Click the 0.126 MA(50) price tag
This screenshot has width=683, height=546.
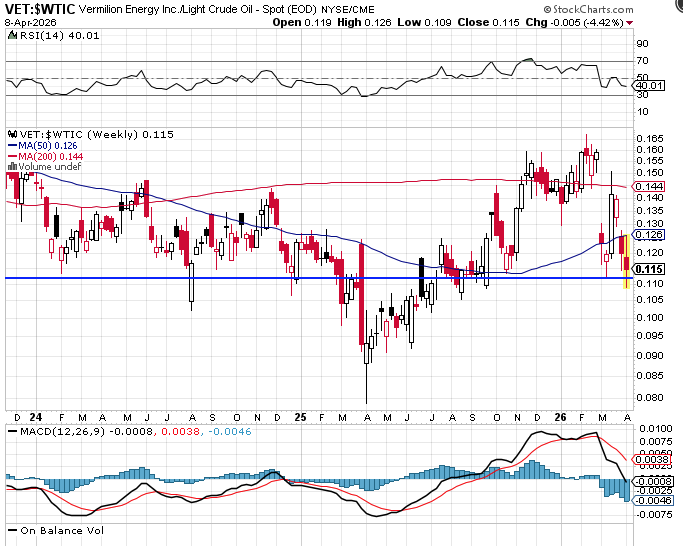tap(649, 235)
